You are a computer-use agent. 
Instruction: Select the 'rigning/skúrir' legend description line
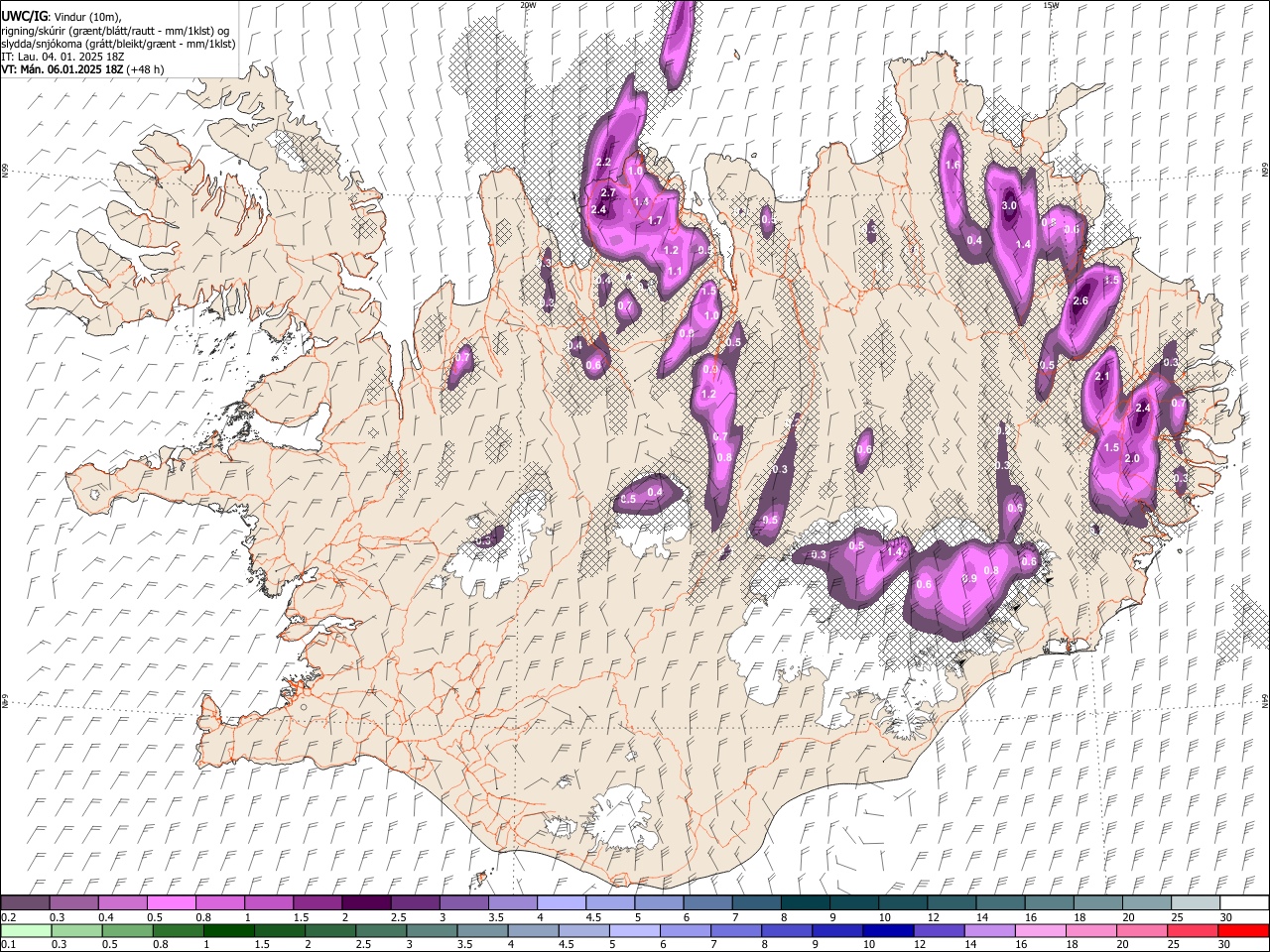coord(115,31)
